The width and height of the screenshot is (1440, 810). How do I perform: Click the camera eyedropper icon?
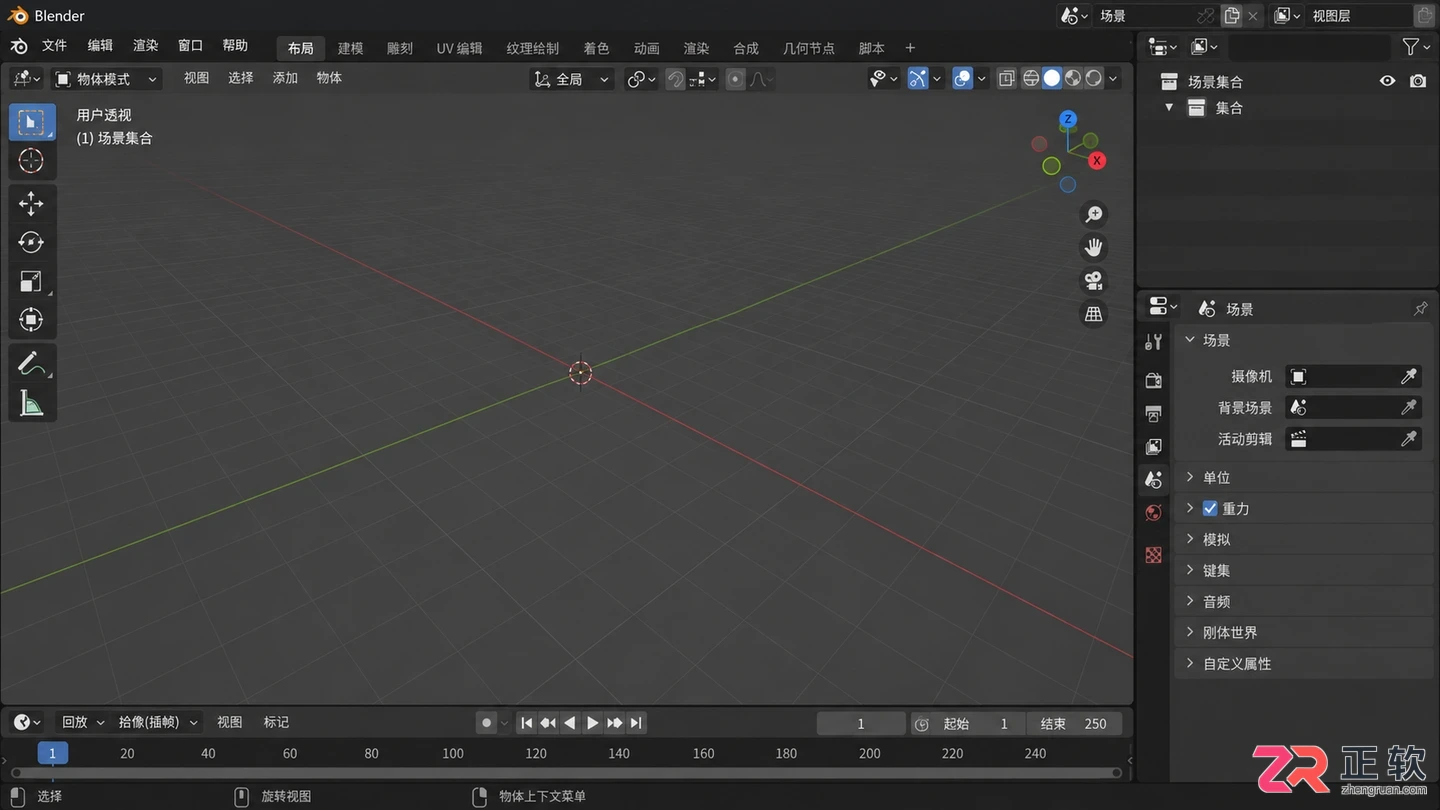point(1408,376)
